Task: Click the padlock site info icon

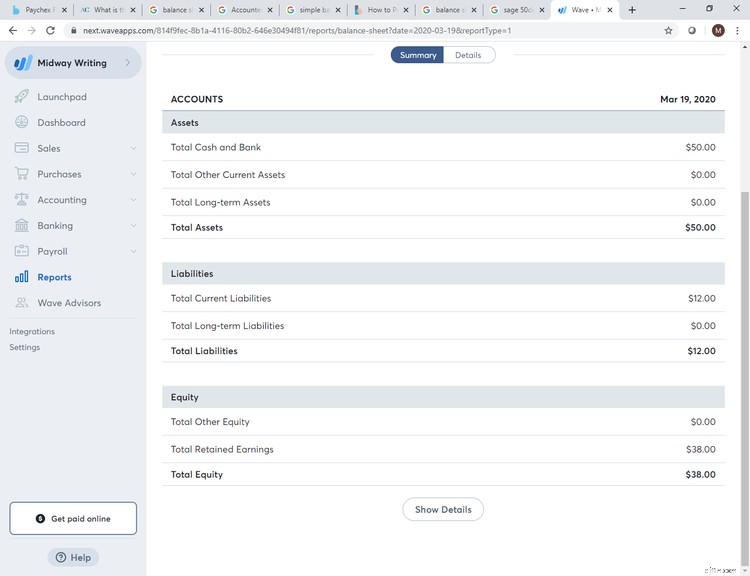Action: tap(73, 31)
